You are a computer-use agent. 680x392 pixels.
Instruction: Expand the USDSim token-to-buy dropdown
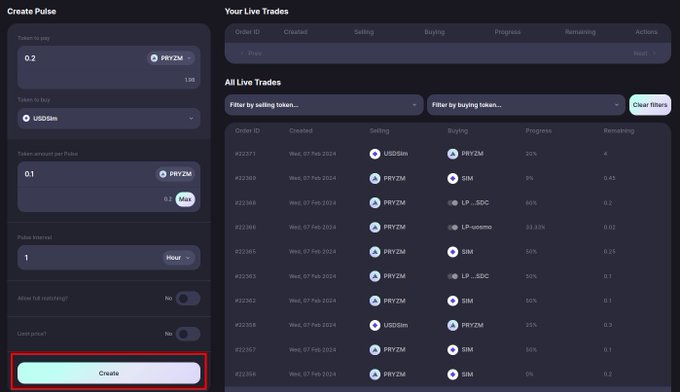109,118
